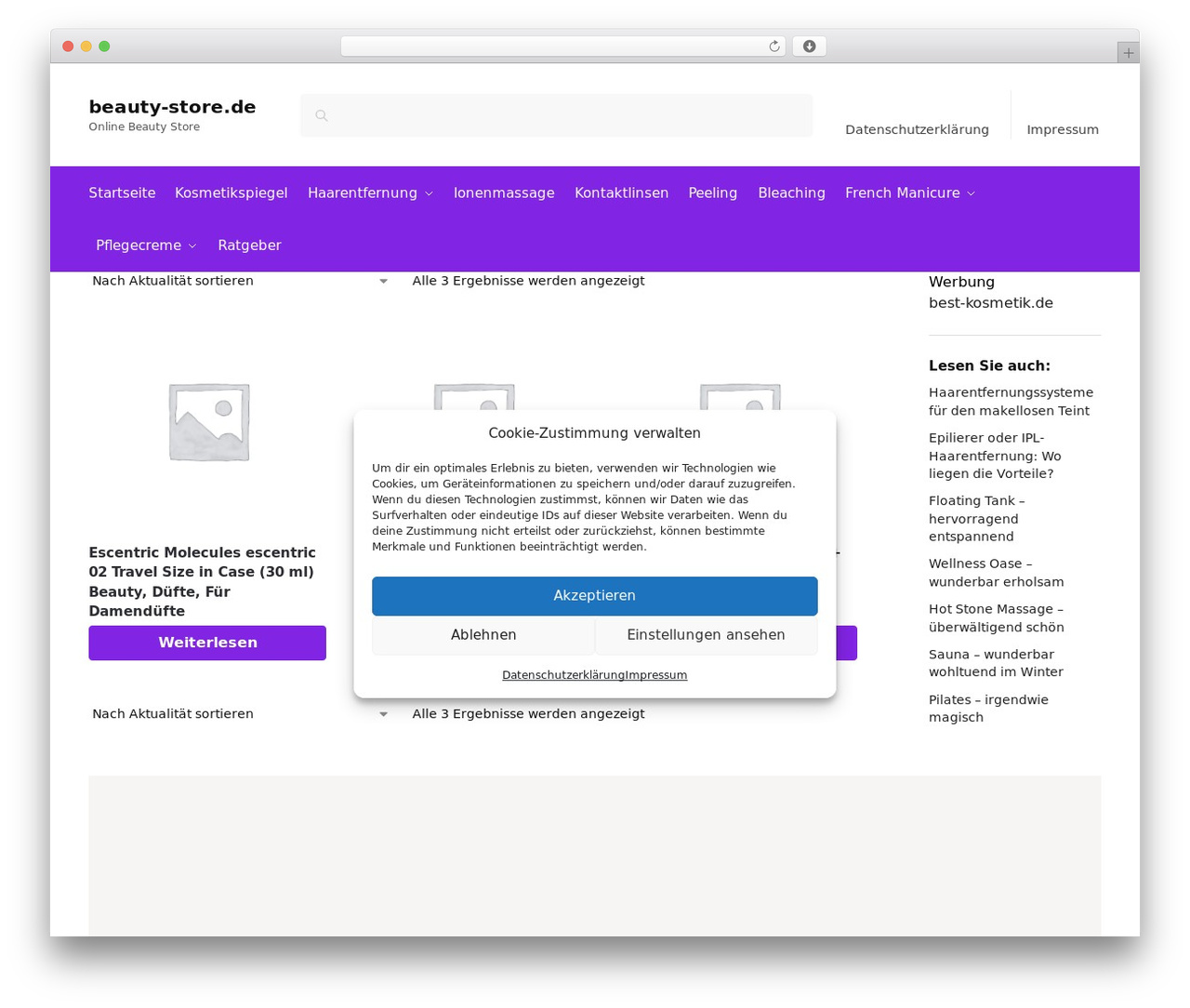1190x1008 pixels.
Task: Open the Ratgeber menu item
Action: coord(249,245)
